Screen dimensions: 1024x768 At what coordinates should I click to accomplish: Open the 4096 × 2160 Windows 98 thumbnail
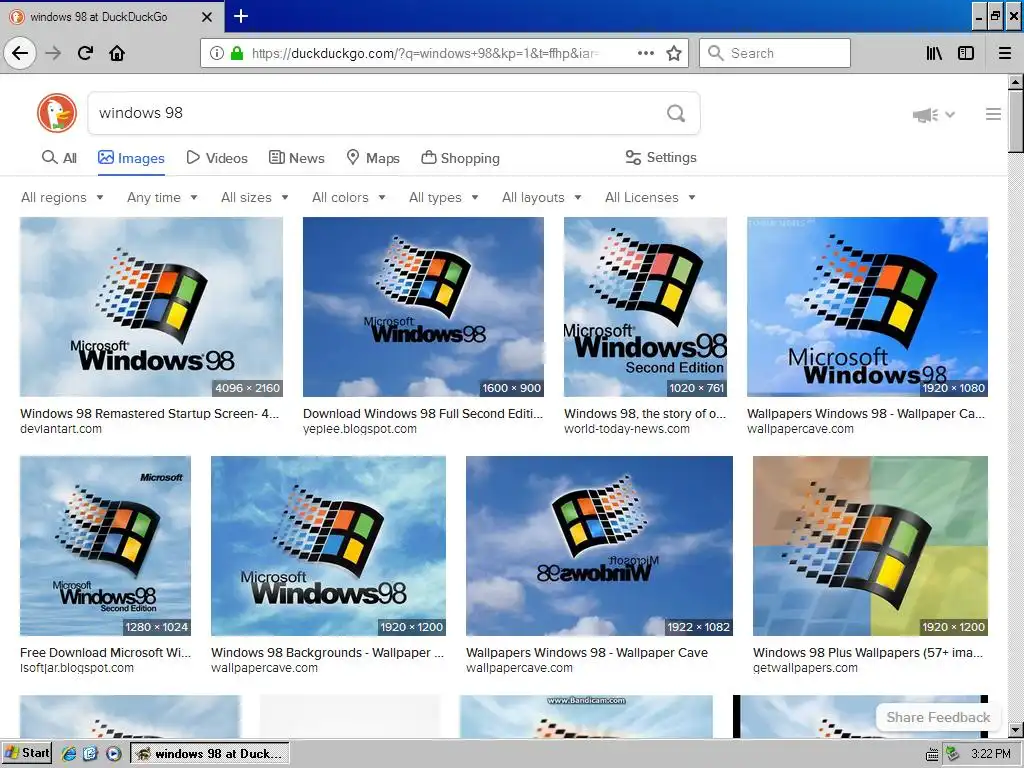[x=152, y=307]
